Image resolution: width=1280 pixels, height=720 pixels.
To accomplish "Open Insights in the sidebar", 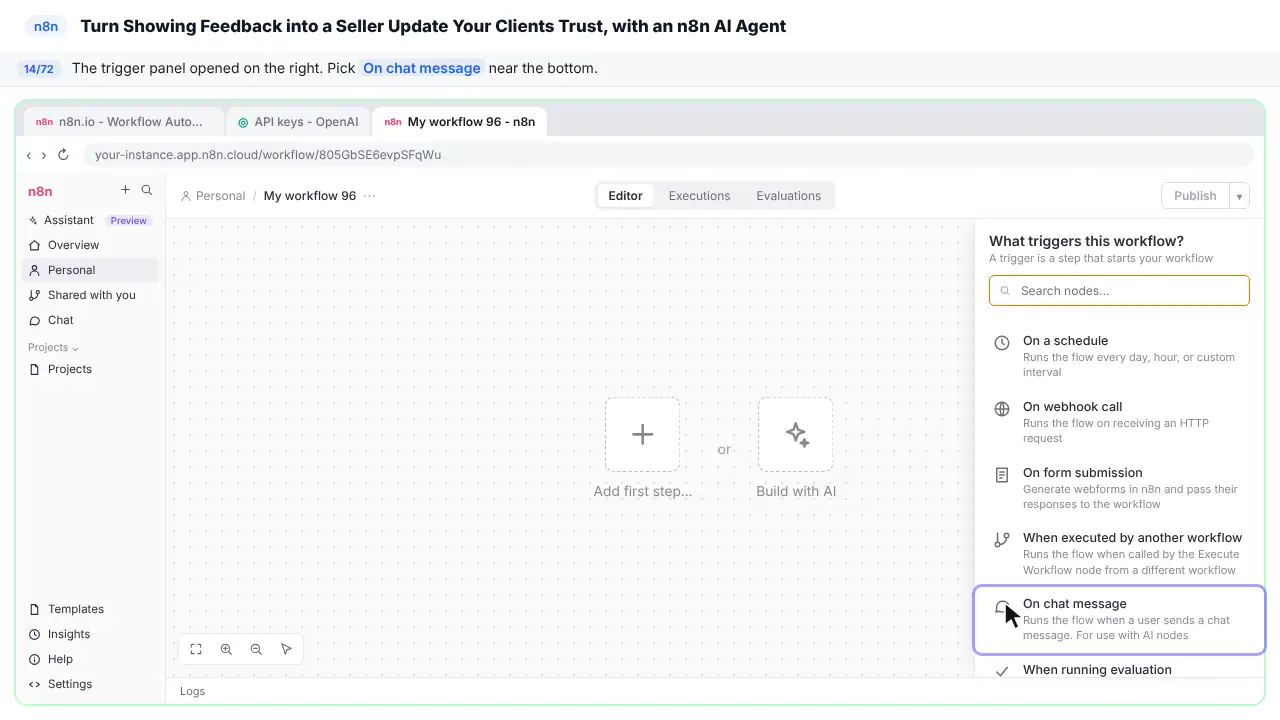I will pos(90,634).
